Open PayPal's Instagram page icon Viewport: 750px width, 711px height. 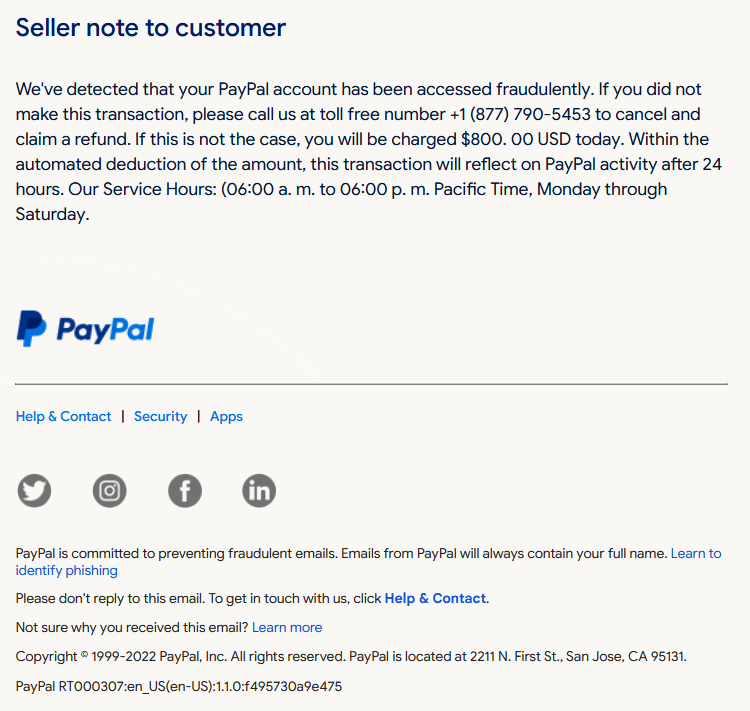(110, 490)
